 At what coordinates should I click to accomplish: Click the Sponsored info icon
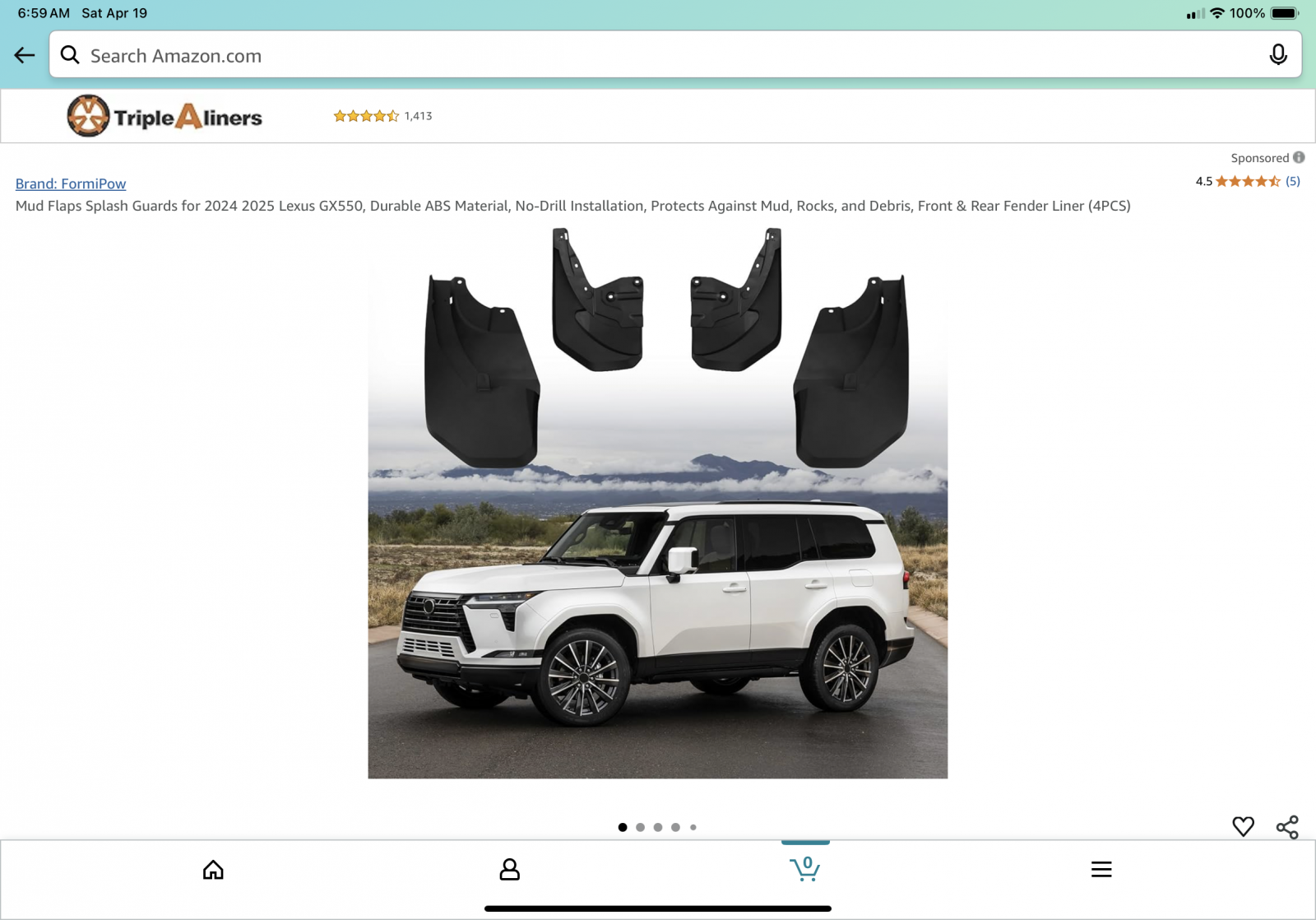coord(1299,157)
